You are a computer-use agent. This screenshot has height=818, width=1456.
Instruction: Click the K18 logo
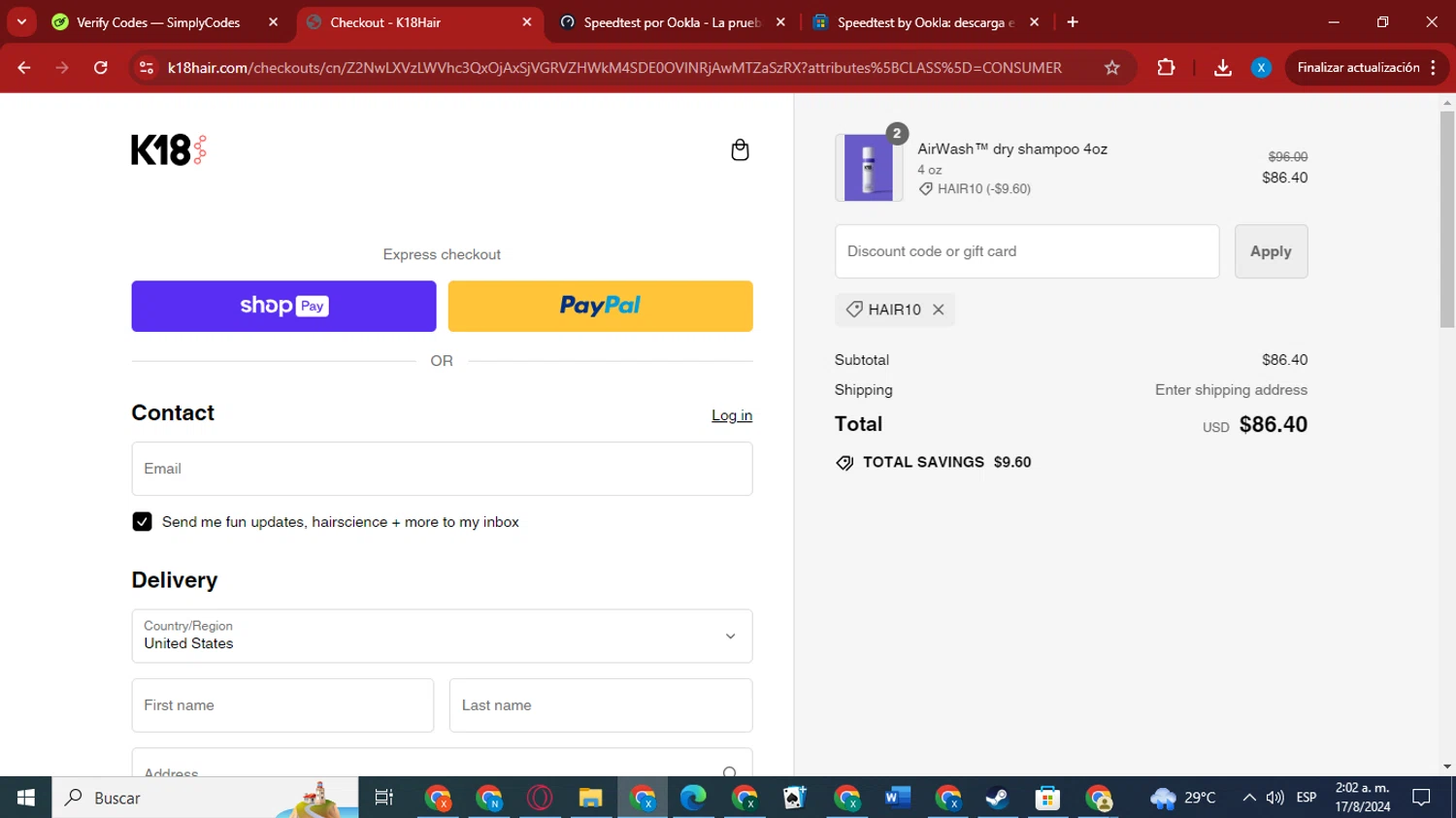tap(169, 149)
